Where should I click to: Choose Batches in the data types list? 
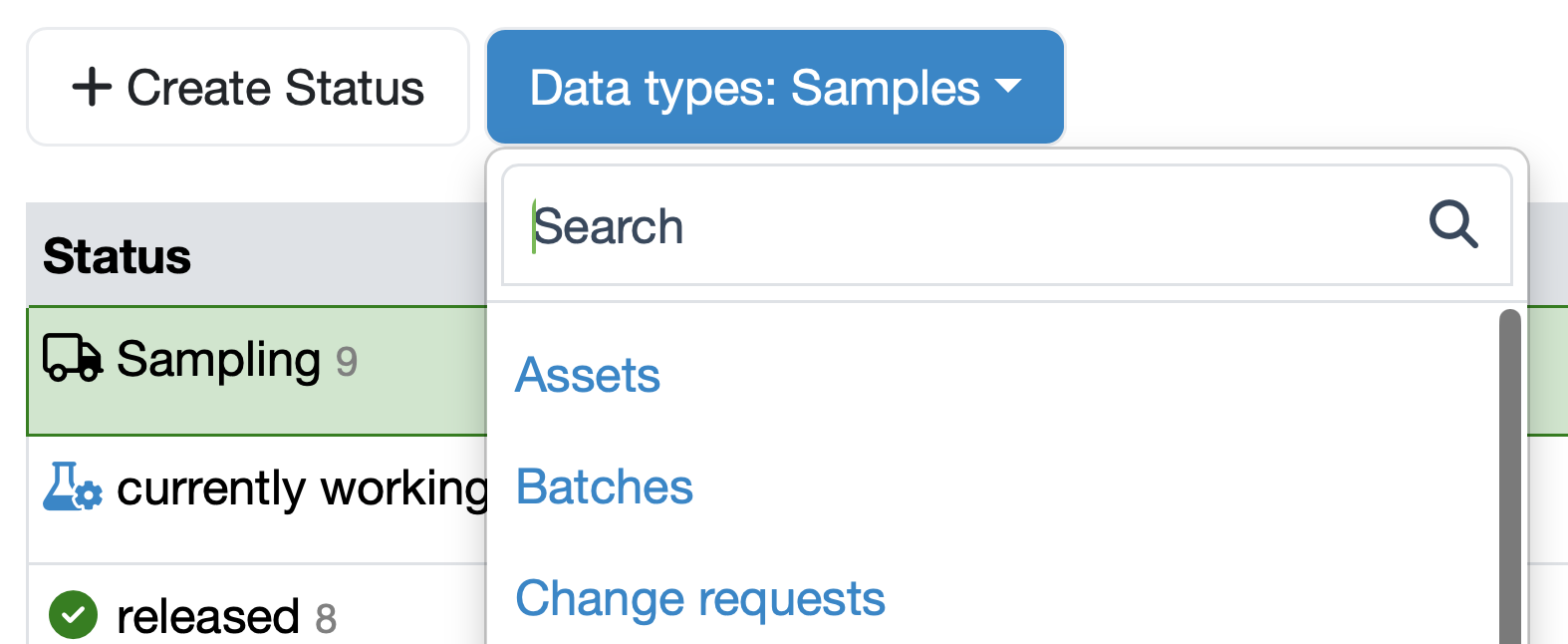(x=604, y=487)
